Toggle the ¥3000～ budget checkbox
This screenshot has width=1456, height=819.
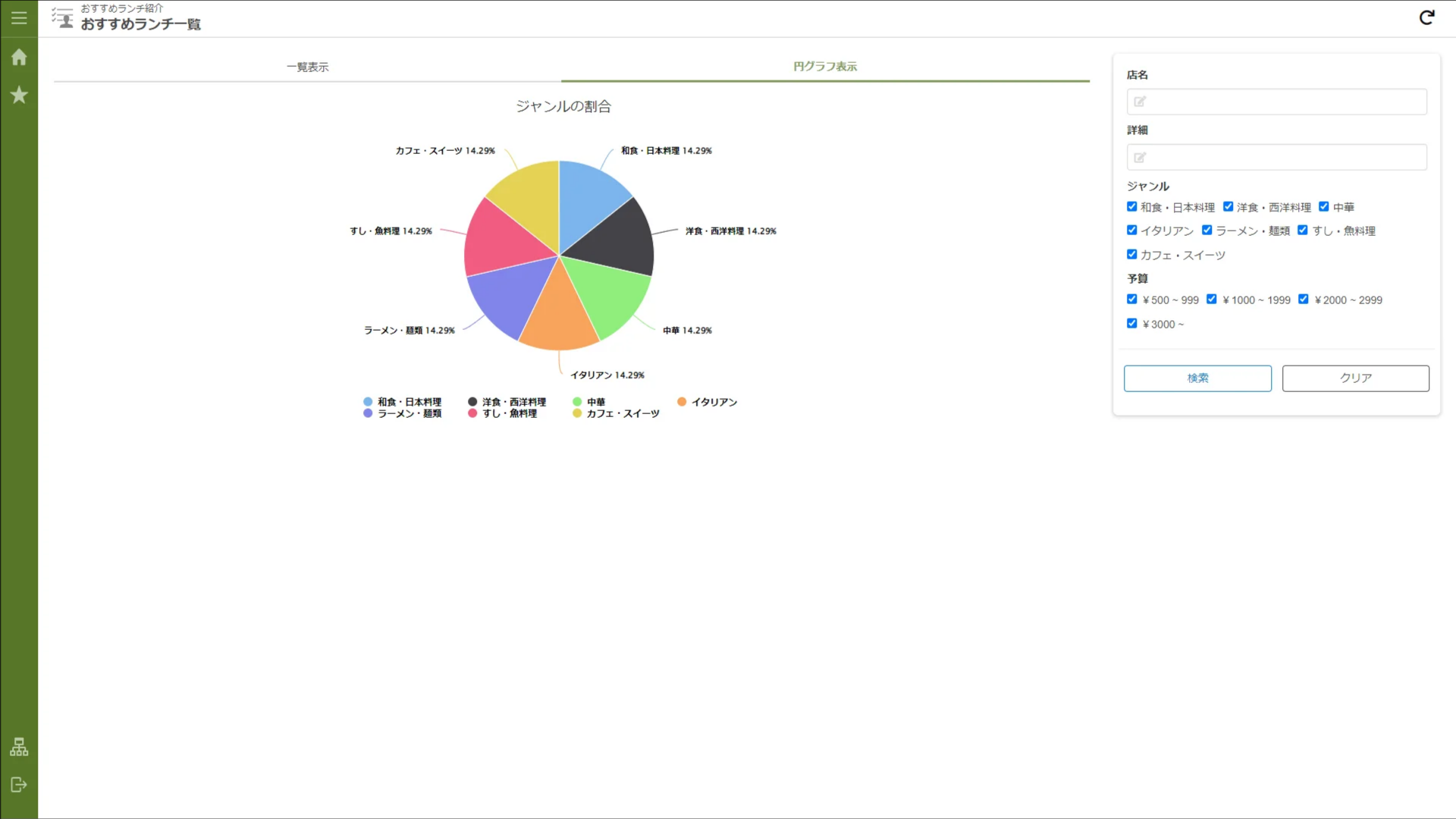[1132, 323]
